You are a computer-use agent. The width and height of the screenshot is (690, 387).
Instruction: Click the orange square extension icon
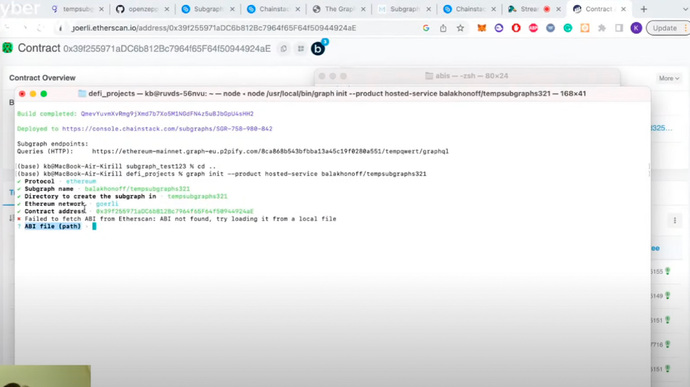pyautogui.click(x=584, y=28)
